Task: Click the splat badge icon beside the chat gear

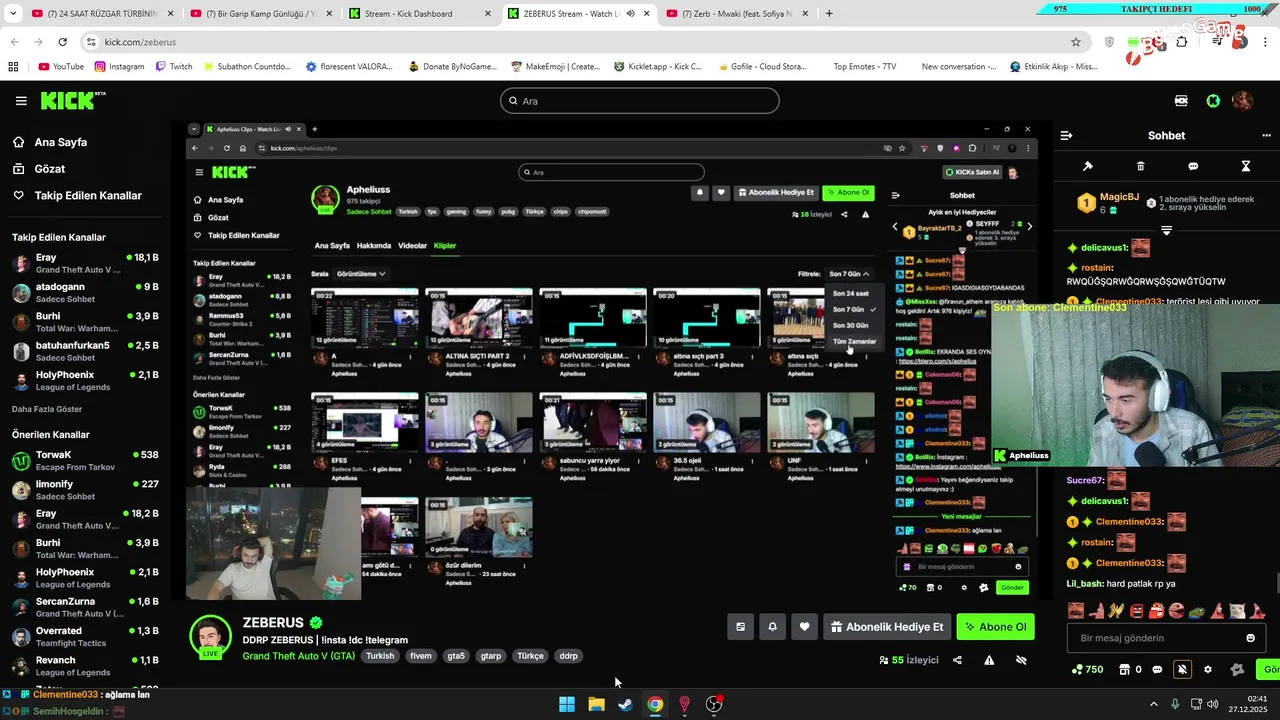Action: coord(1237,670)
